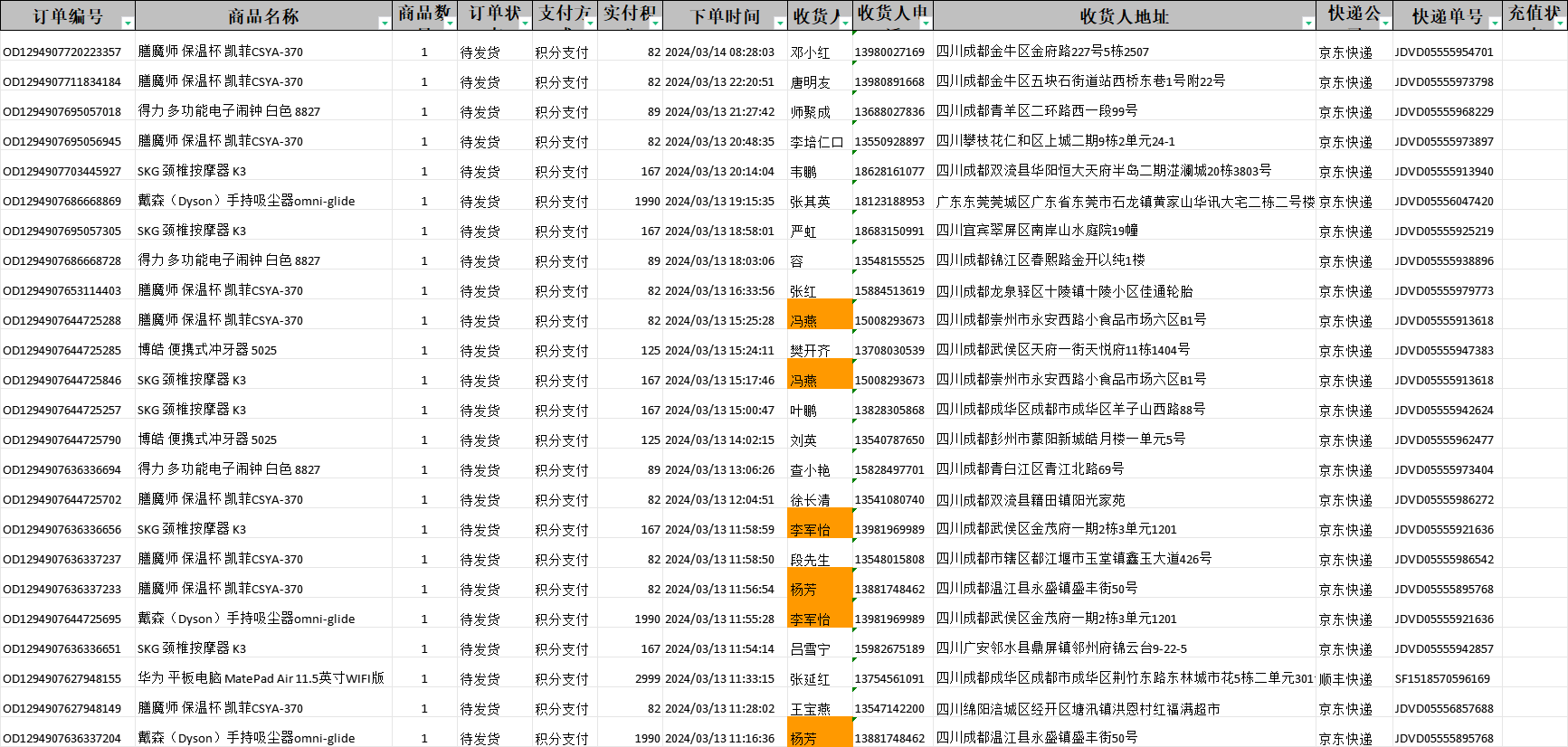Click the 快递单号 header cell

tap(1447, 15)
